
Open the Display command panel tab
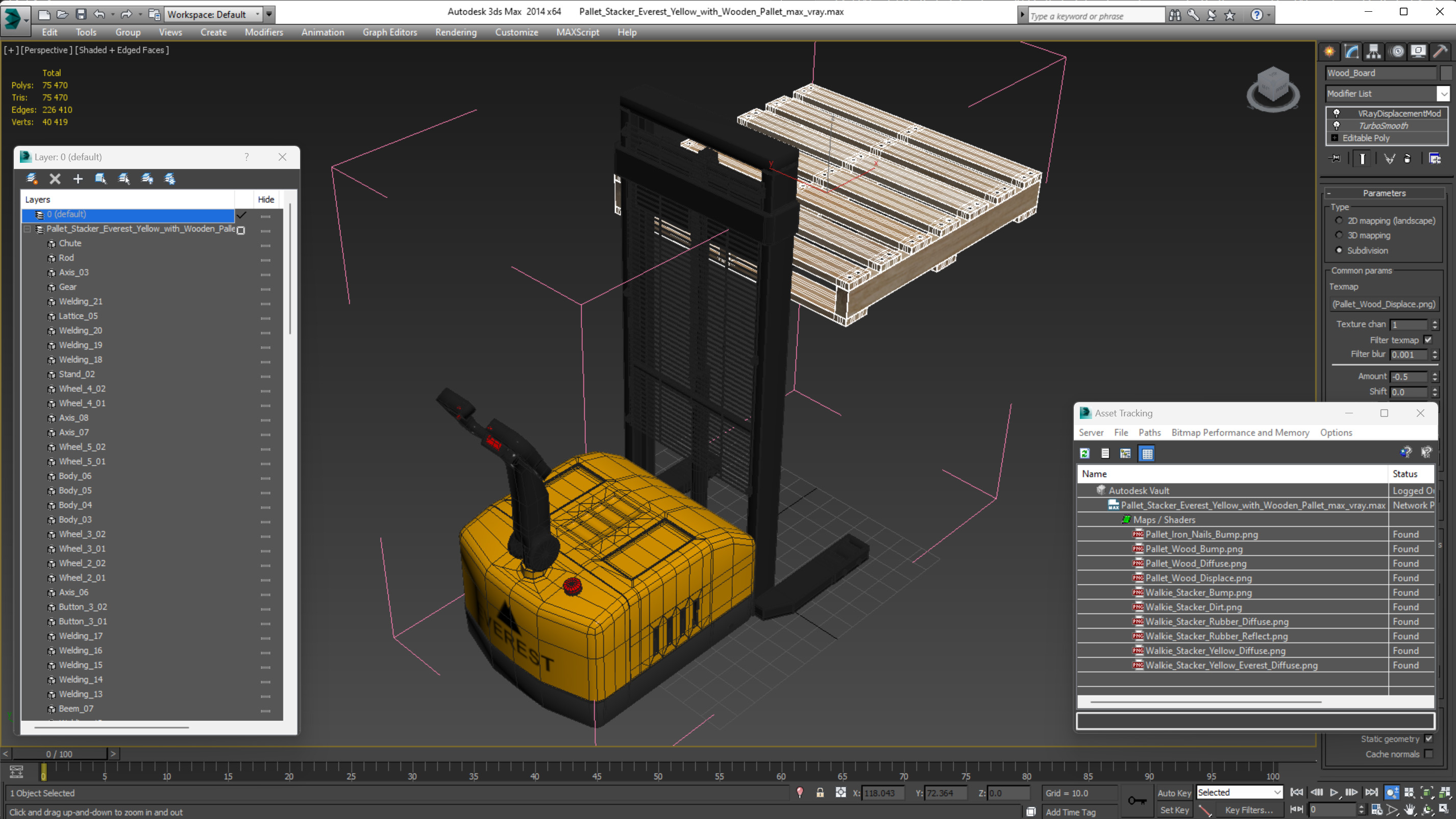1418,52
